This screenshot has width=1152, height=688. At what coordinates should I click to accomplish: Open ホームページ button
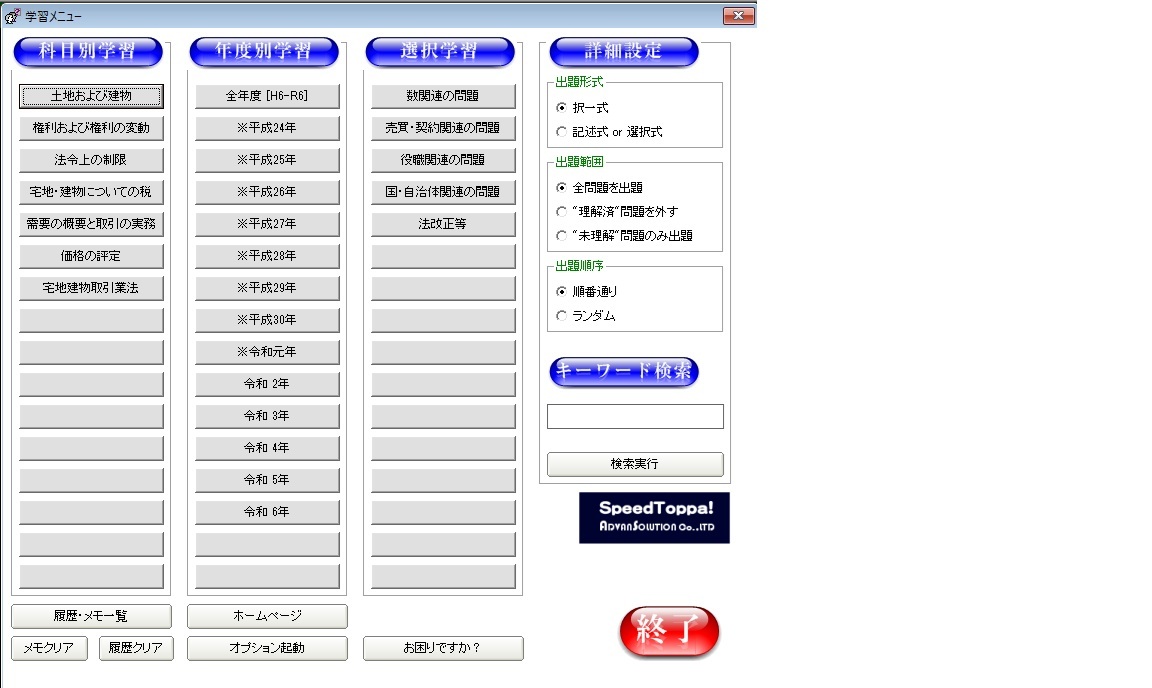tap(267, 616)
